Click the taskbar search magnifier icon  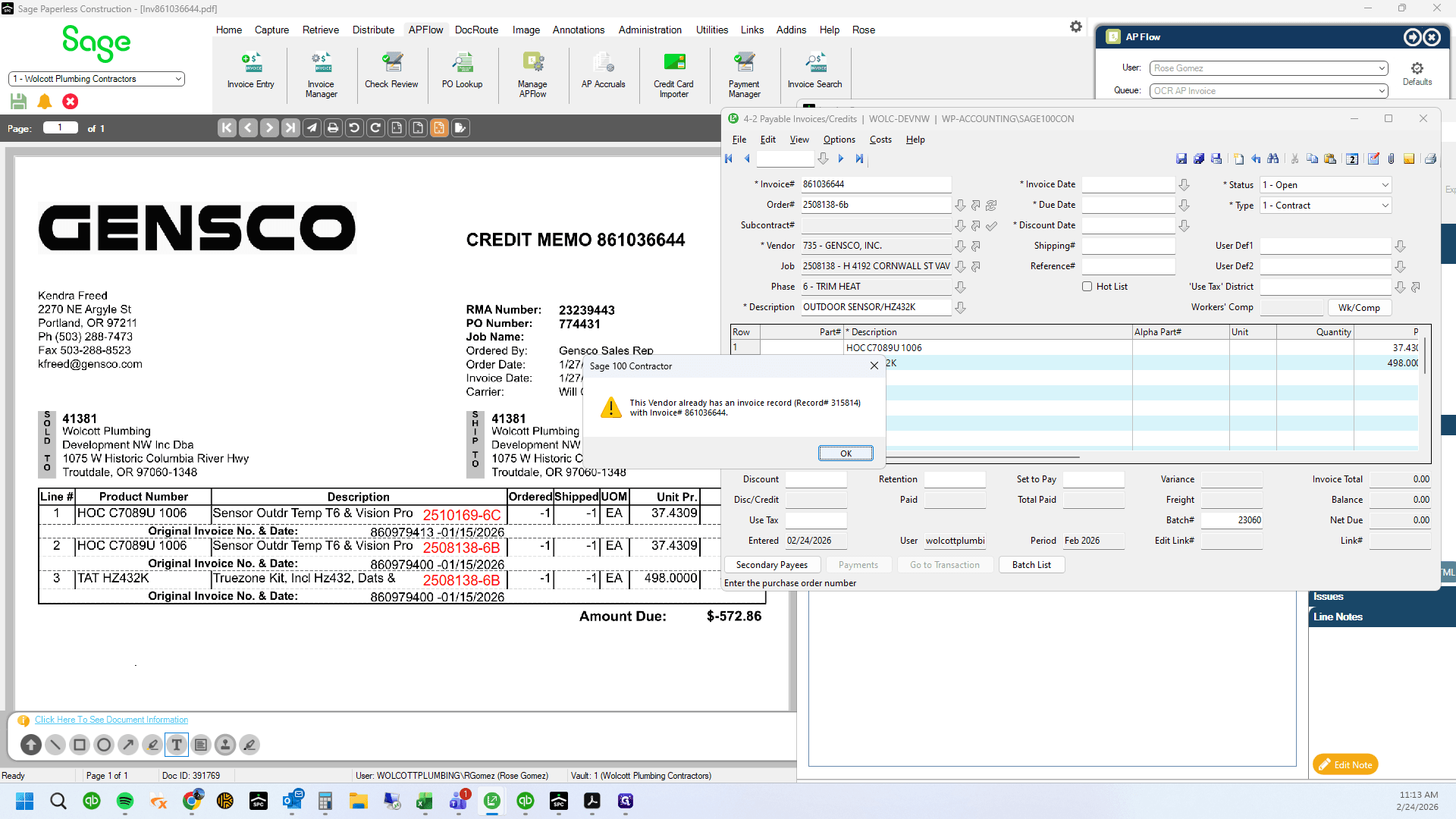tap(58, 802)
